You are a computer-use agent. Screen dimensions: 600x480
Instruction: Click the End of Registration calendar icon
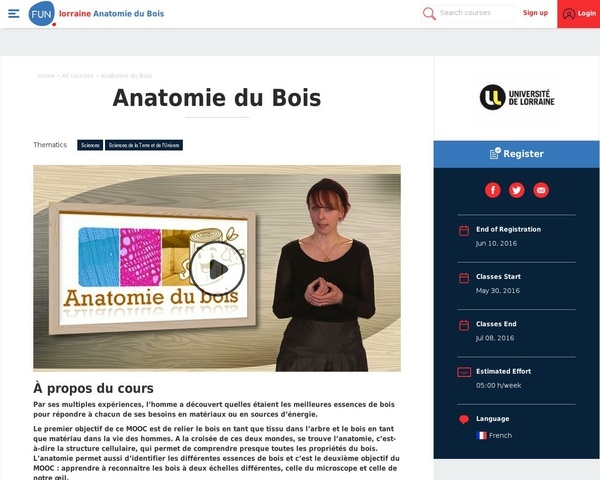click(464, 231)
